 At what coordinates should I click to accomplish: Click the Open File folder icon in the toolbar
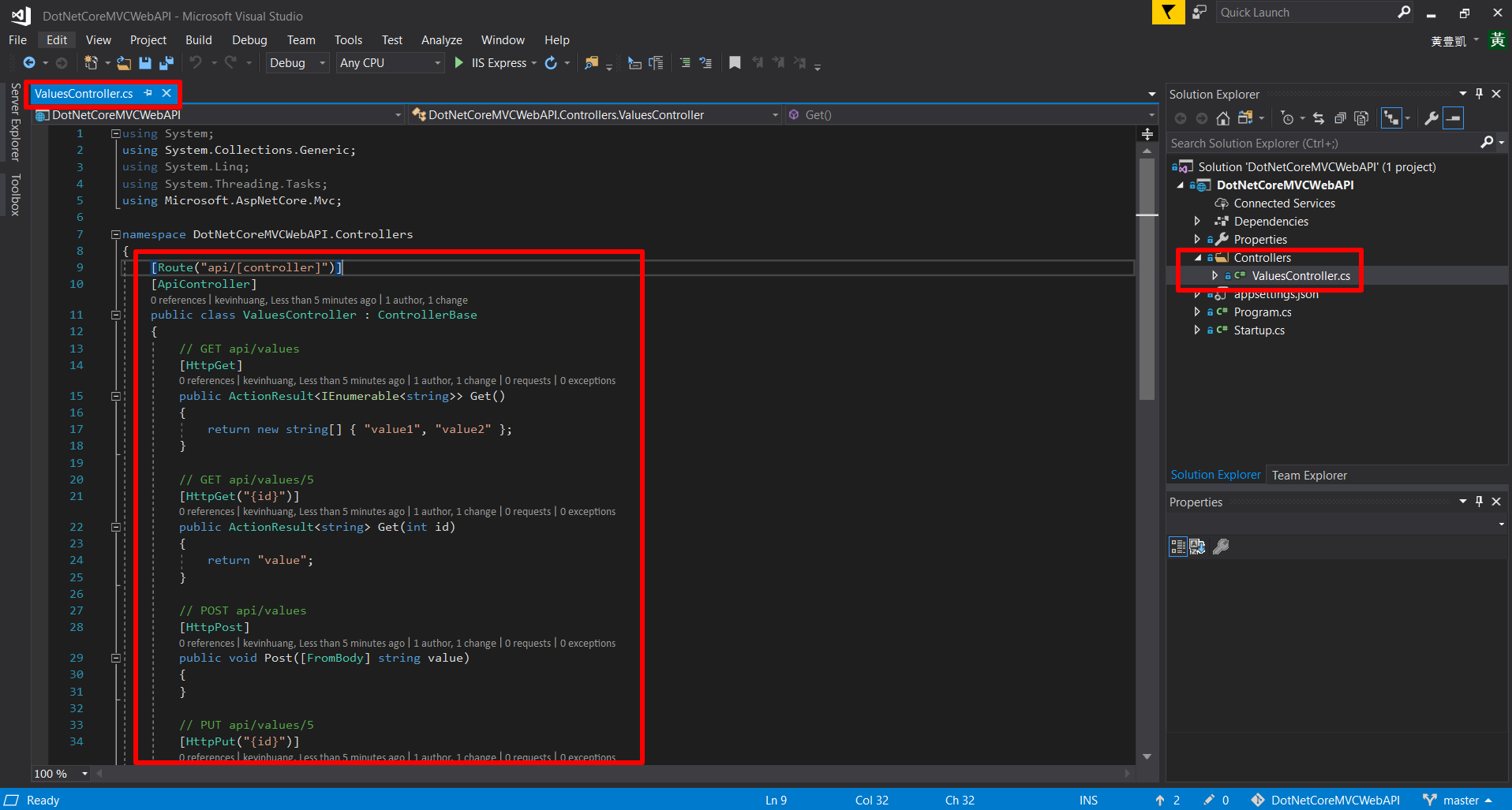(x=124, y=63)
